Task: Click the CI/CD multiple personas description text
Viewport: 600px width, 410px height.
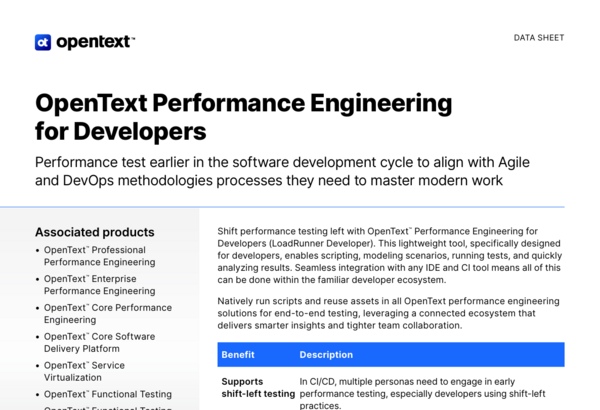Action: (422, 393)
